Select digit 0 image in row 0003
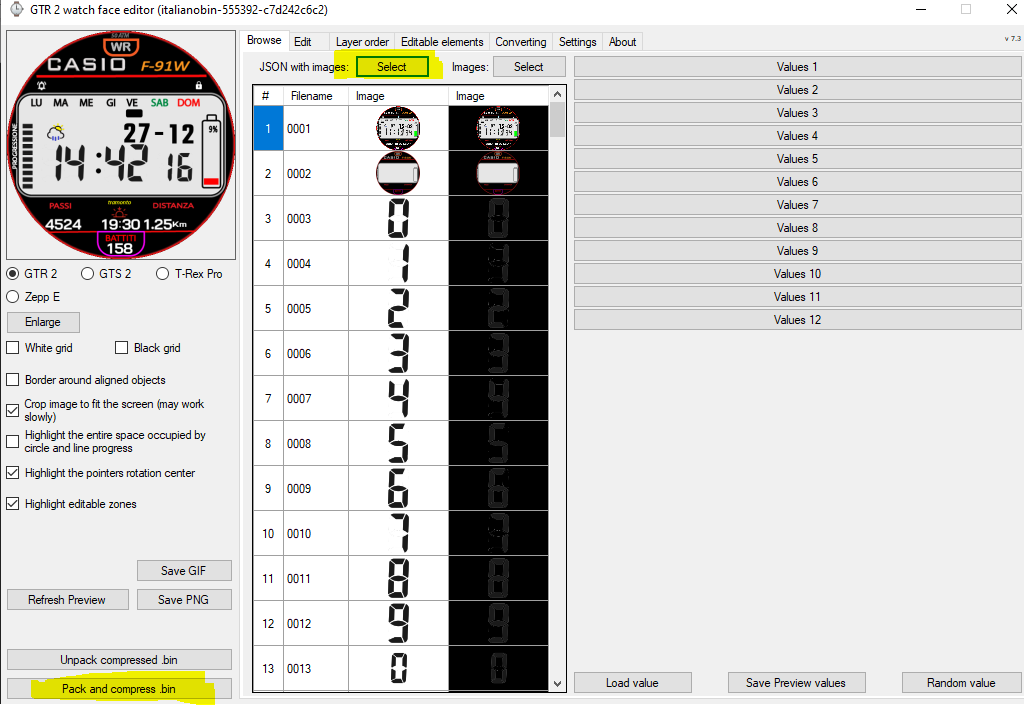The width and height of the screenshot is (1024, 705). tap(398, 218)
